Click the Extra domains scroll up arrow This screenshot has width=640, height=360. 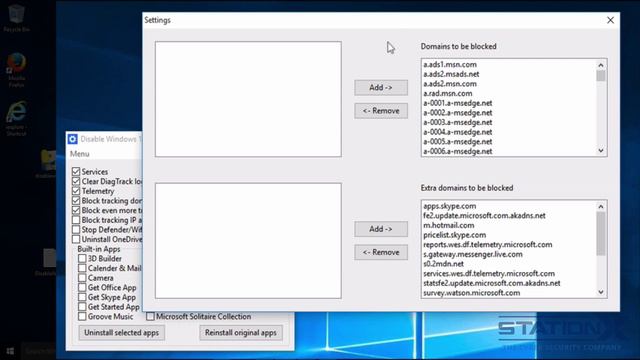click(601, 207)
